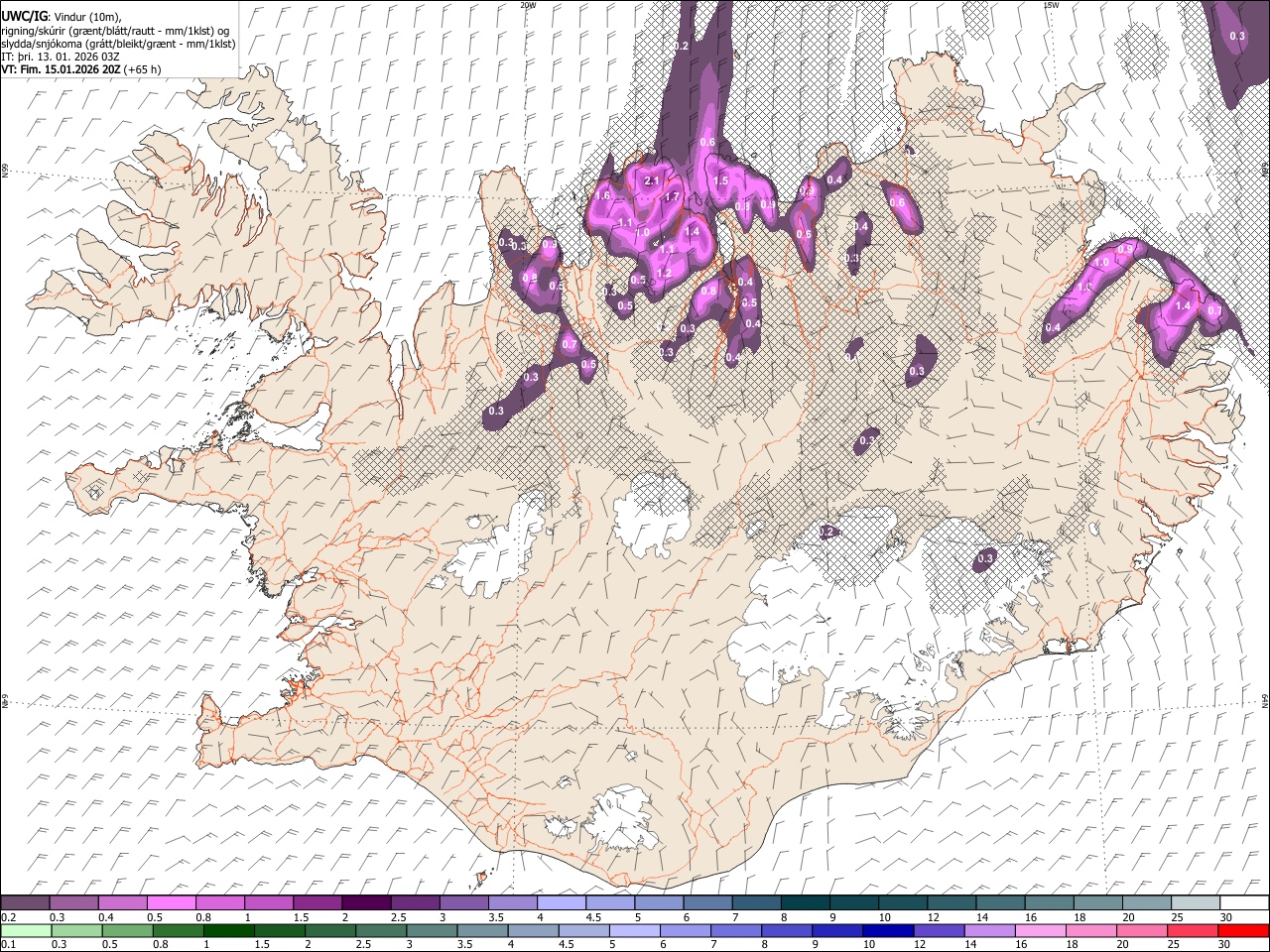Select the light grey 25 swatch in upper legend

click(x=1195, y=902)
